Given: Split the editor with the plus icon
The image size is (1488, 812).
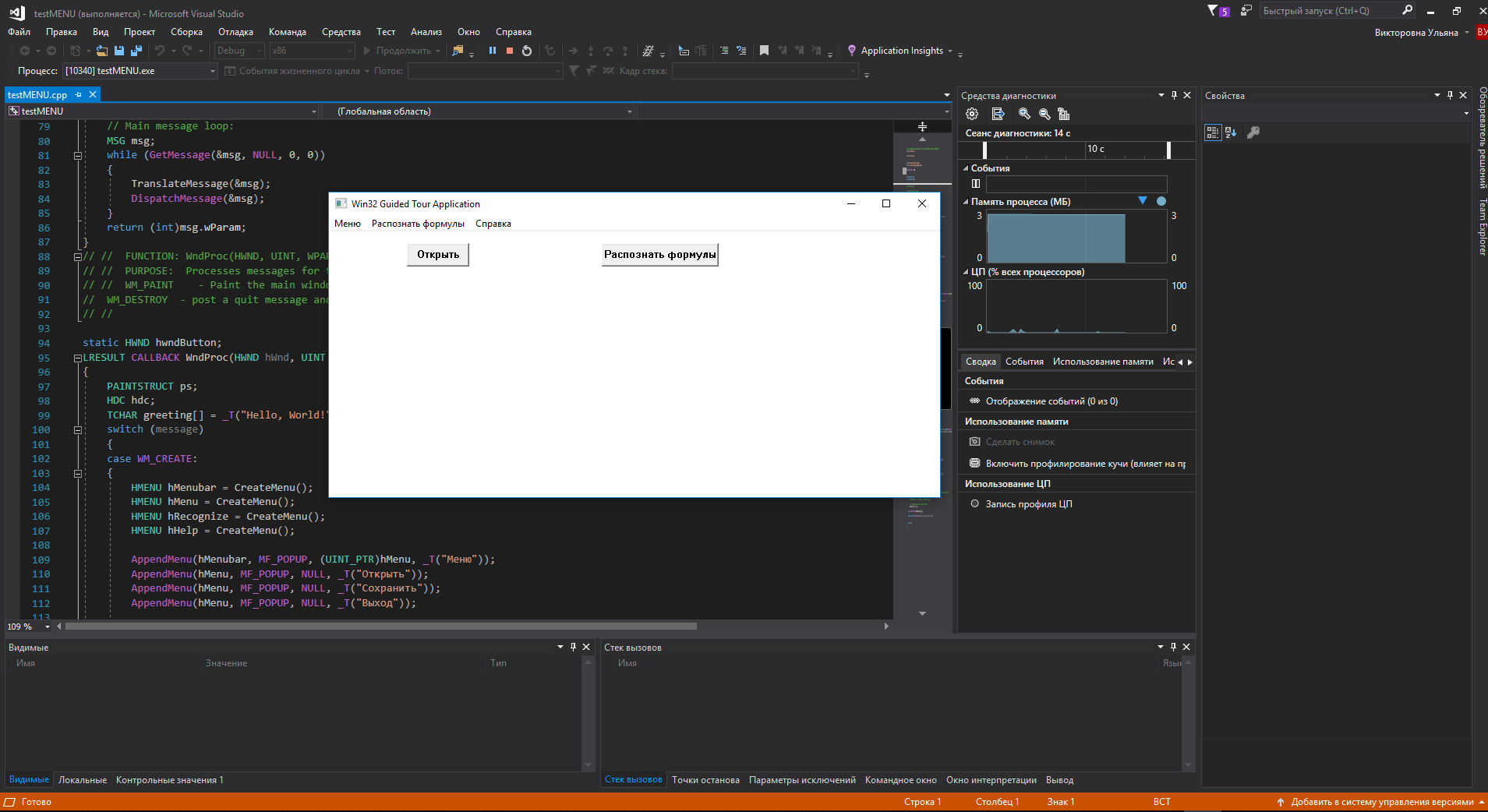Looking at the screenshot, I should [922, 126].
